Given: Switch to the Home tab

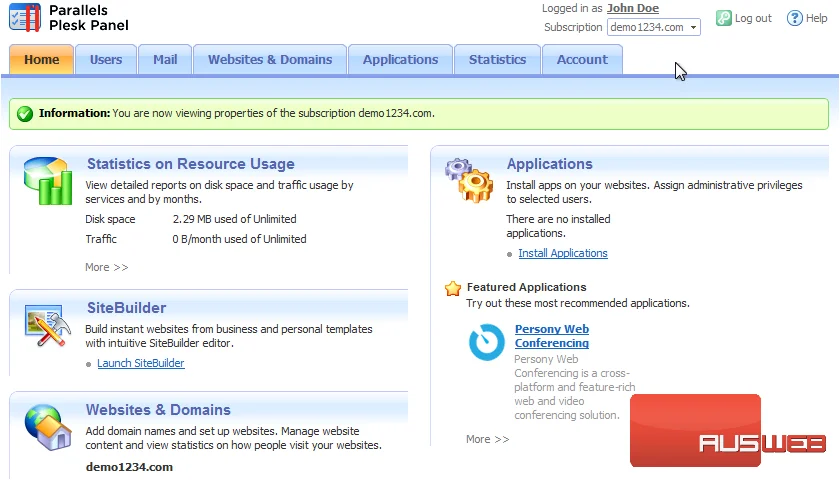Looking at the screenshot, I should pos(41,59).
